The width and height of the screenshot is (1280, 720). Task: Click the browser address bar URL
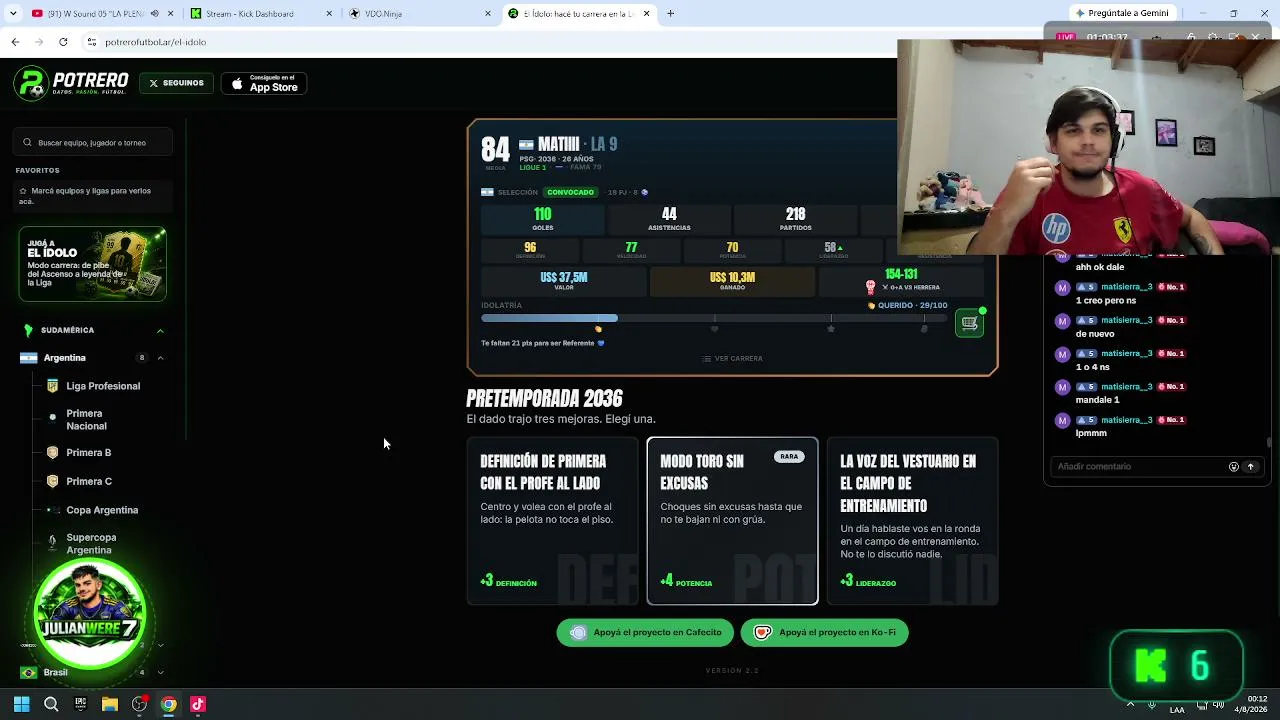pyautogui.click(x=156, y=42)
